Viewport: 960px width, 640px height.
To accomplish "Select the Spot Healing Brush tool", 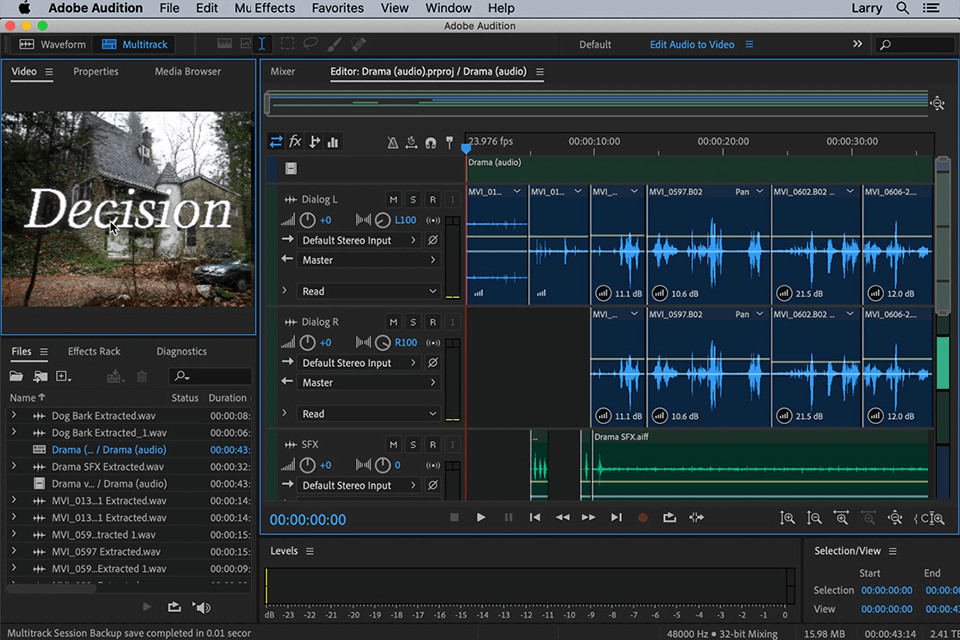I will [x=359, y=44].
